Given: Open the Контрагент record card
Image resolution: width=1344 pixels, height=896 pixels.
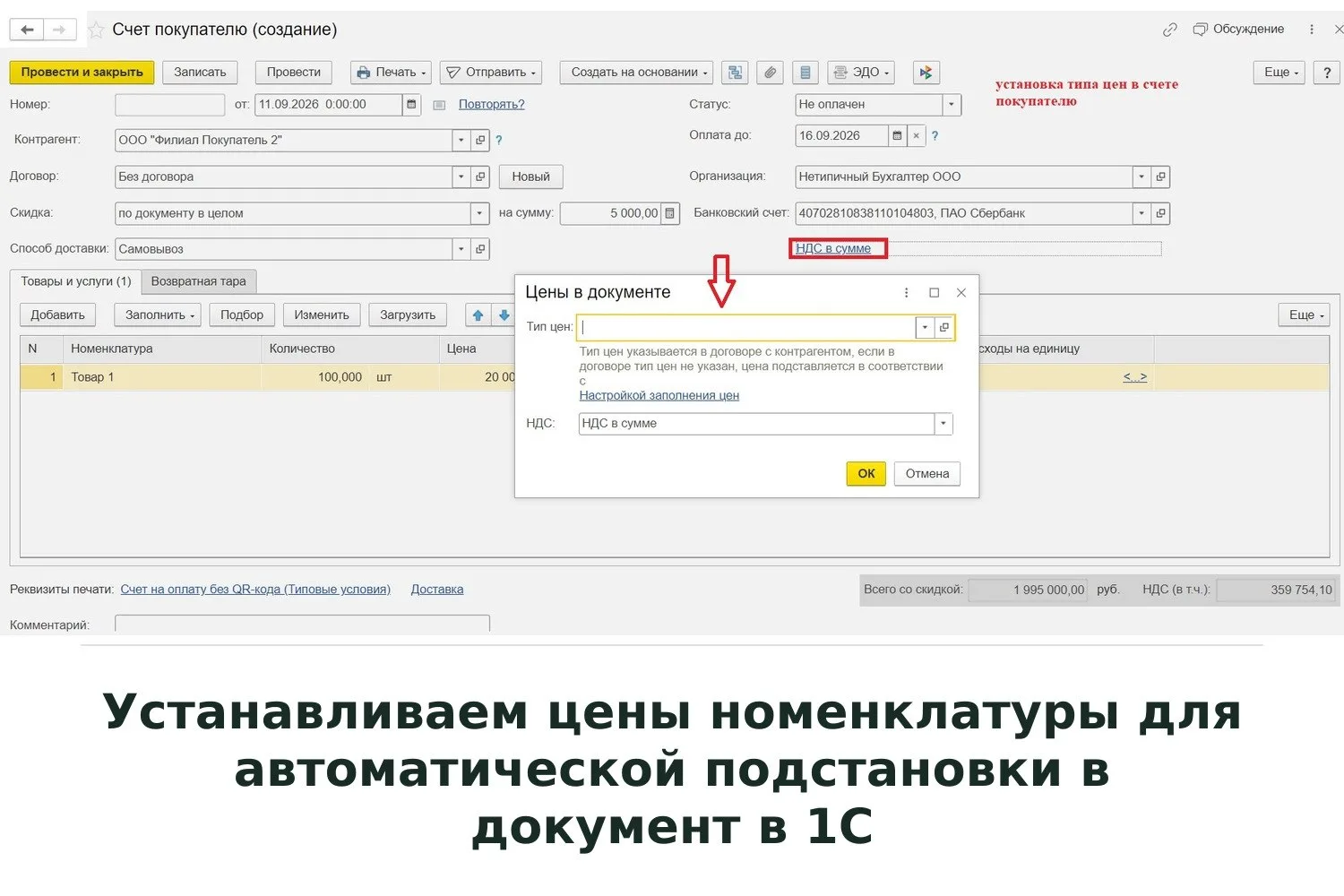Looking at the screenshot, I should [x=480, y=141].
